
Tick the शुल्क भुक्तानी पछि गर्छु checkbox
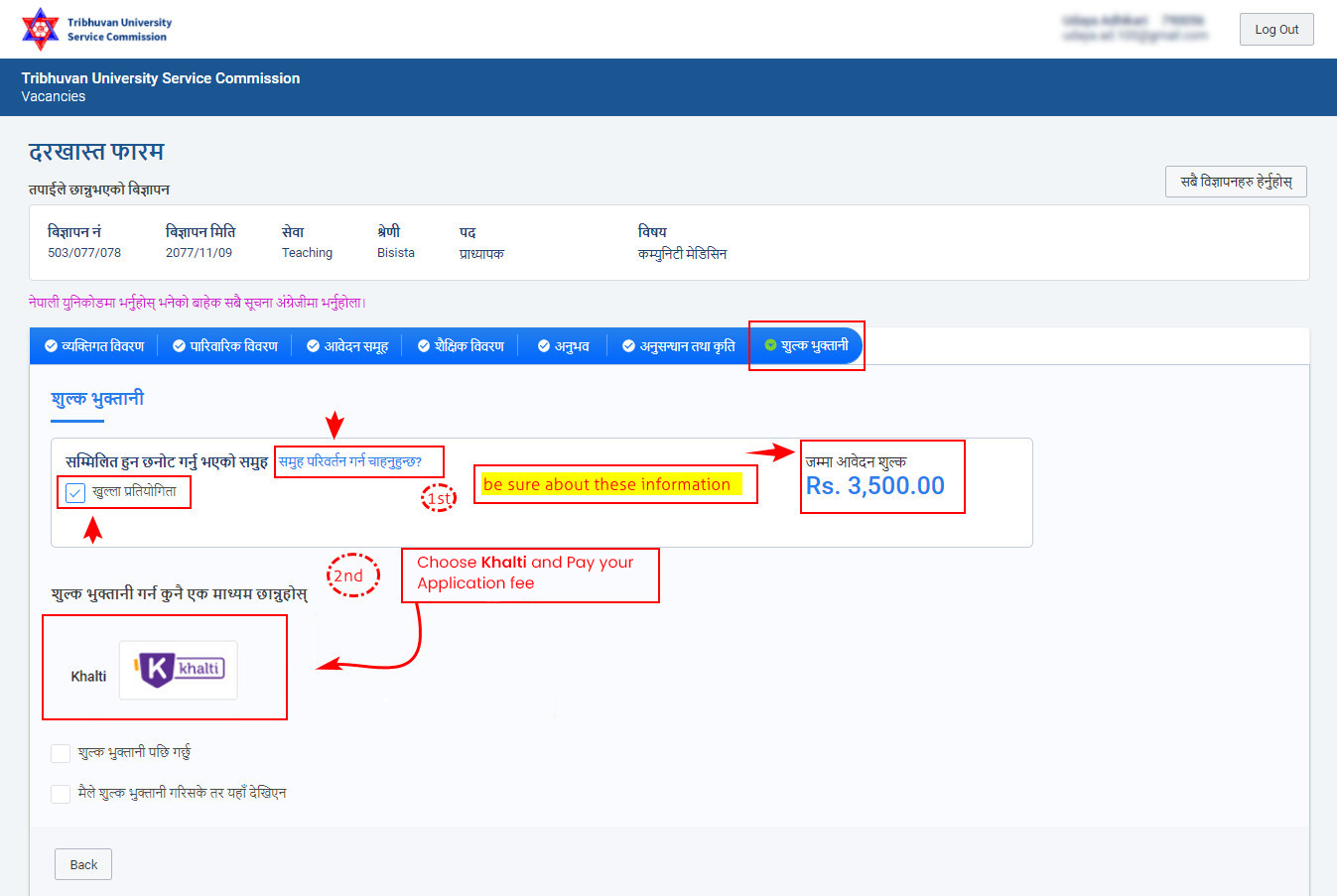[x=61, y=753]
